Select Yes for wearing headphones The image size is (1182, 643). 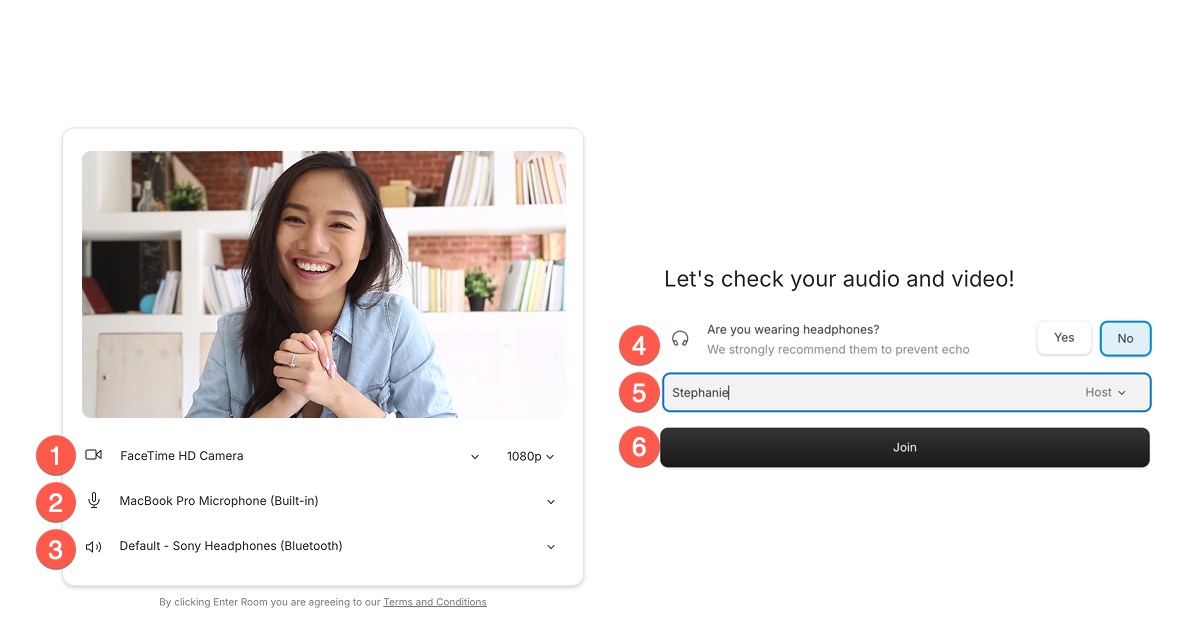(1064, 338)
